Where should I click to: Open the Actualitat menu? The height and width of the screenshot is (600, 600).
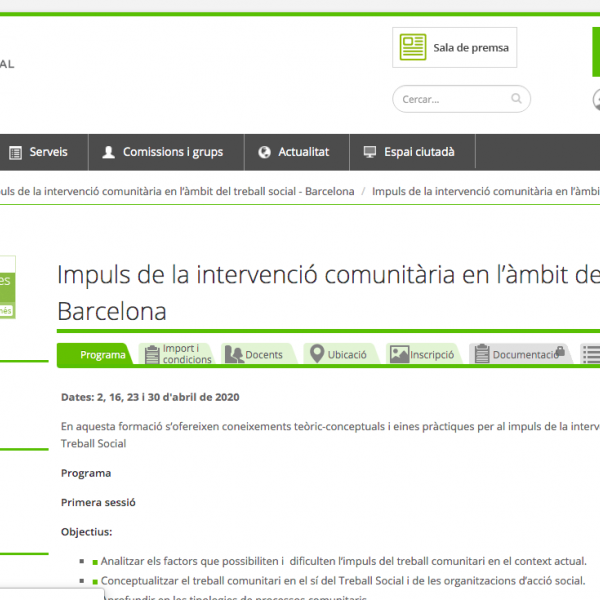(x=303, y=152)
